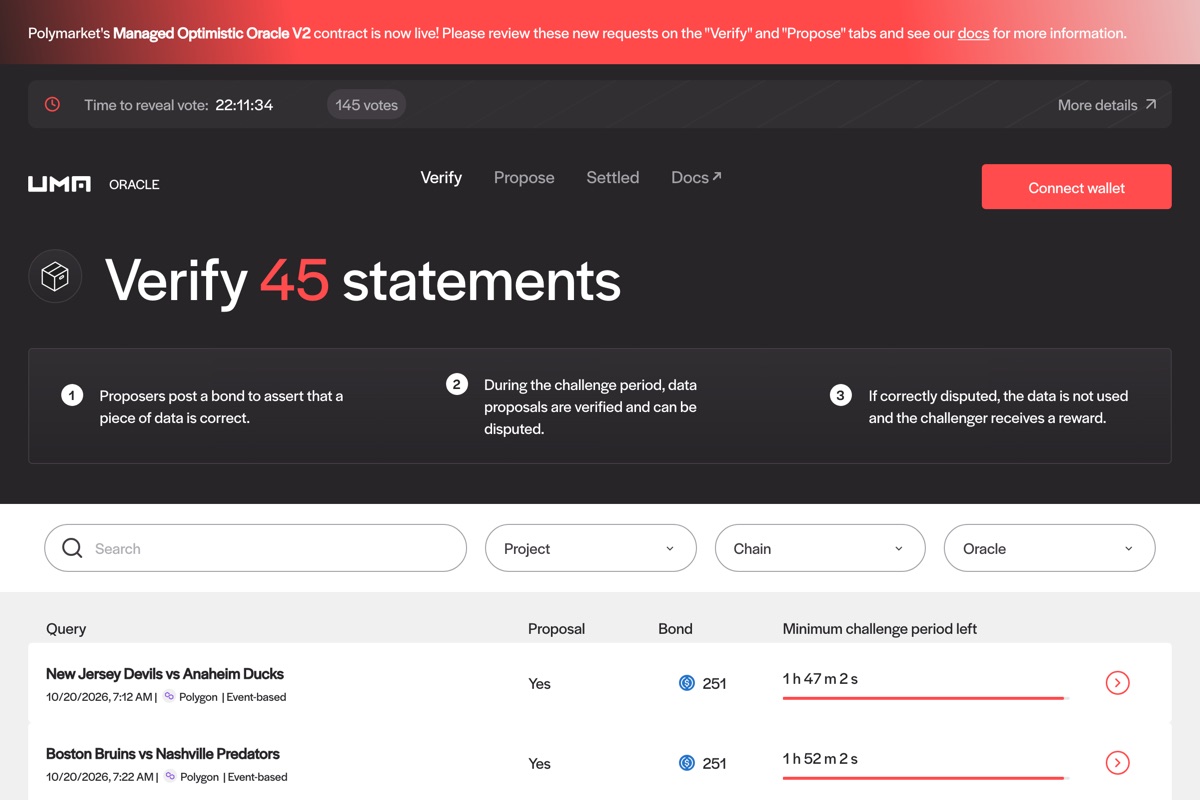
Task: Click the Bruins row challenge progress bar
Action: coord(925,778)
